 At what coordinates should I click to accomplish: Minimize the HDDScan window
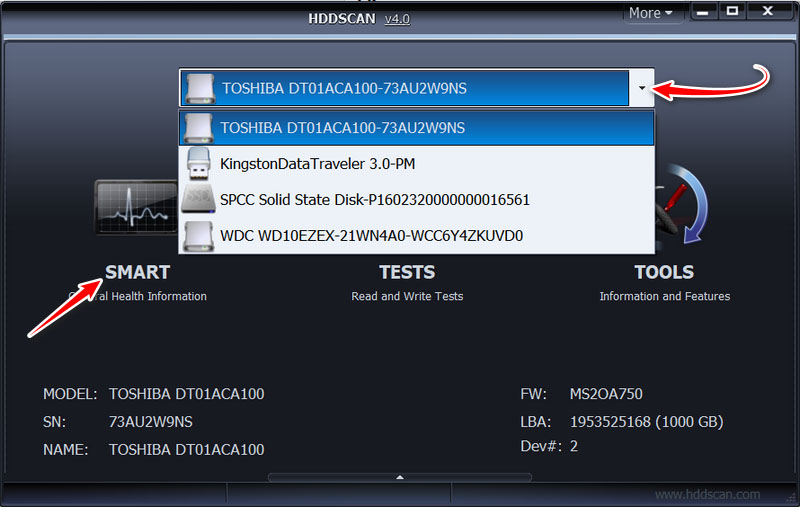pyautogui.click(x=703, y=12)
